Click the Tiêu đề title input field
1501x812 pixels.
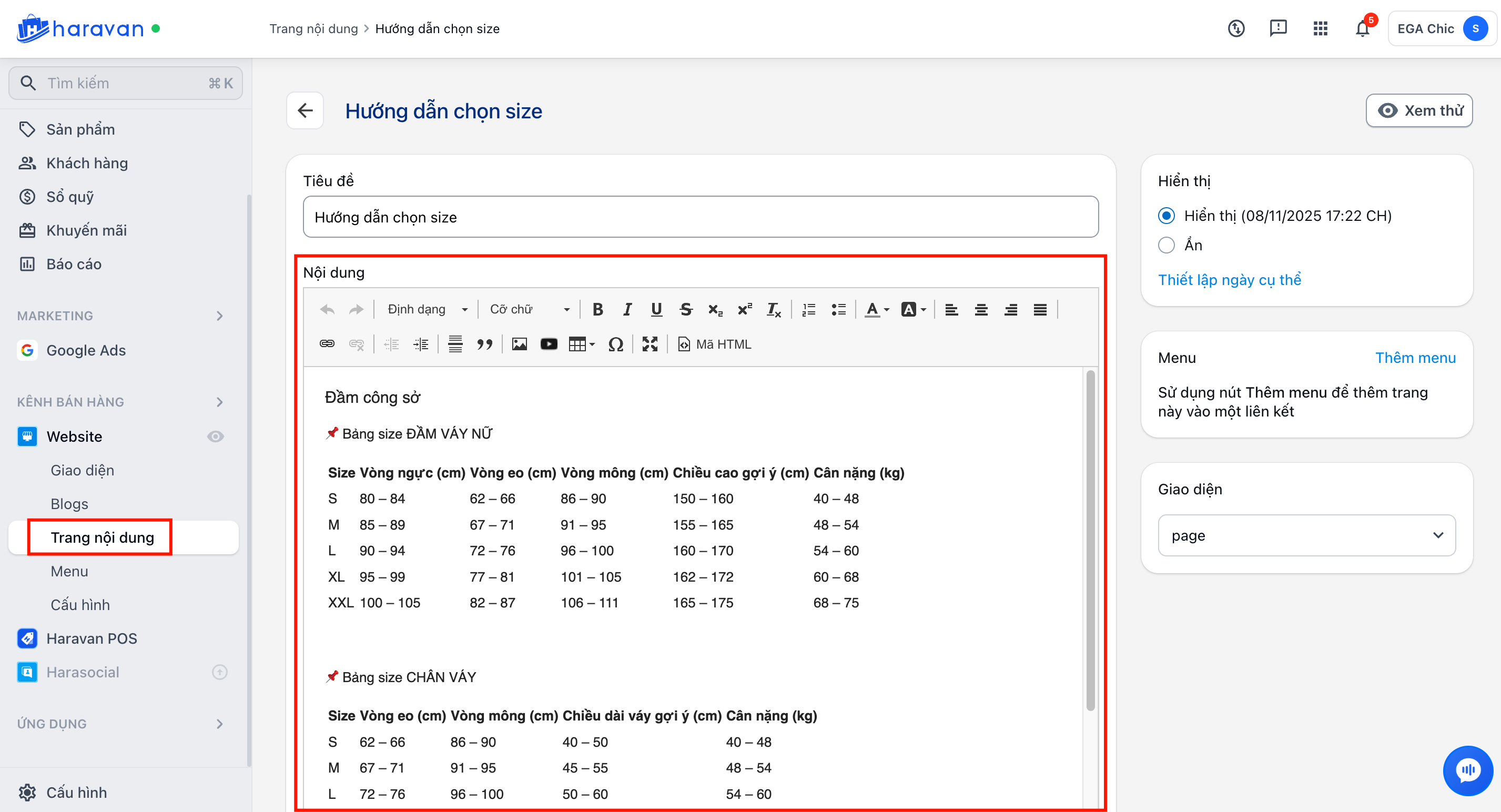701,217
